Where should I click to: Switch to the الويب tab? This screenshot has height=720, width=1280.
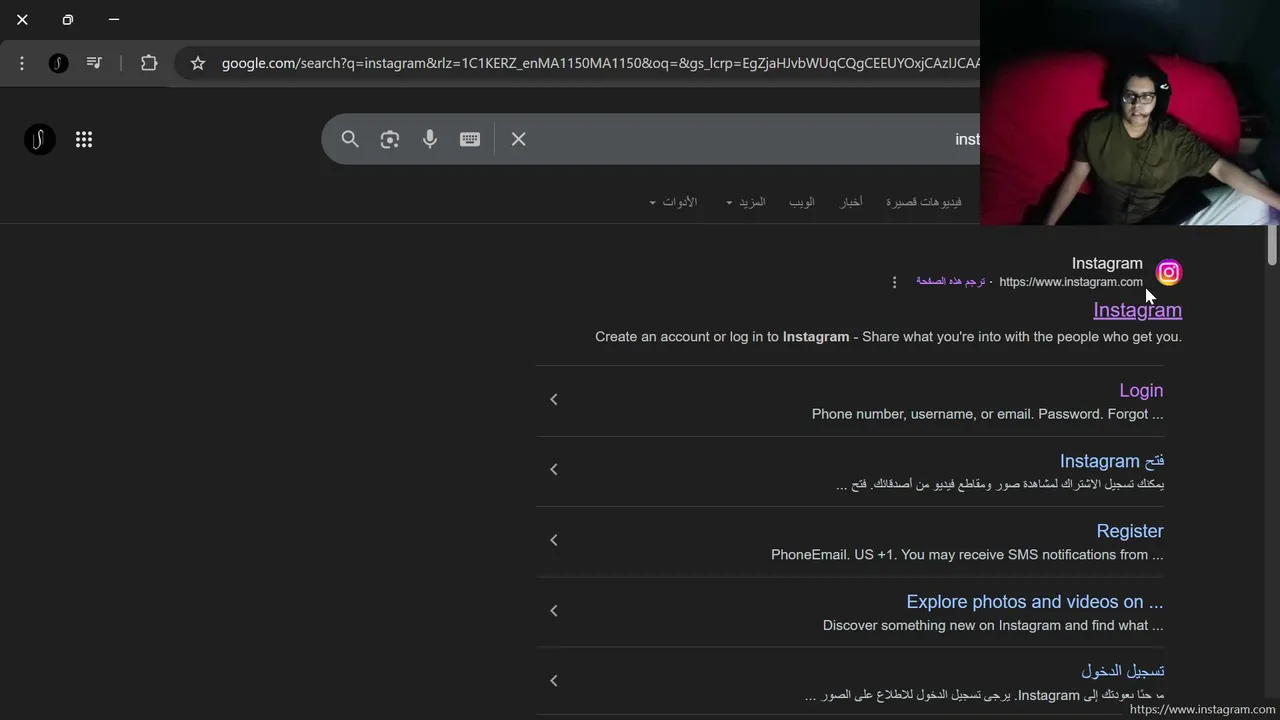point(802,202)
